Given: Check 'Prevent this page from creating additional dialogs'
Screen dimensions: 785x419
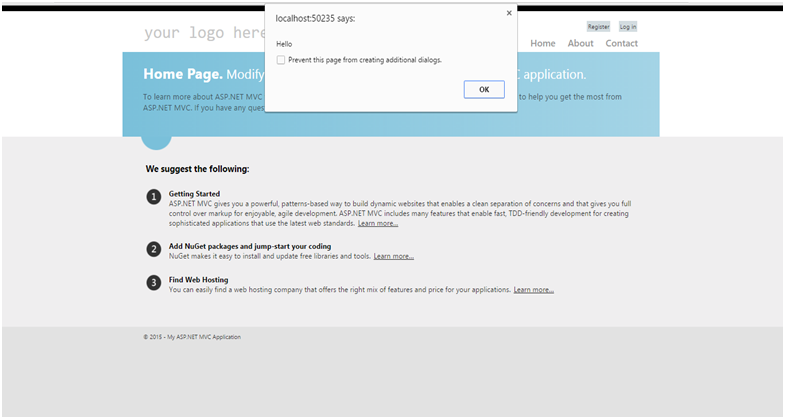Looking at the screenshot, I should coord(281,60).
